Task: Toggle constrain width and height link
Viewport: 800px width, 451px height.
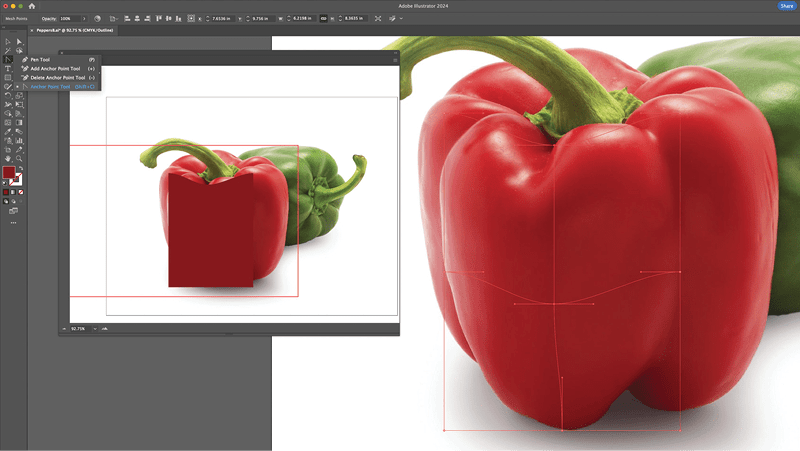Action: click(x=323, y=18)
